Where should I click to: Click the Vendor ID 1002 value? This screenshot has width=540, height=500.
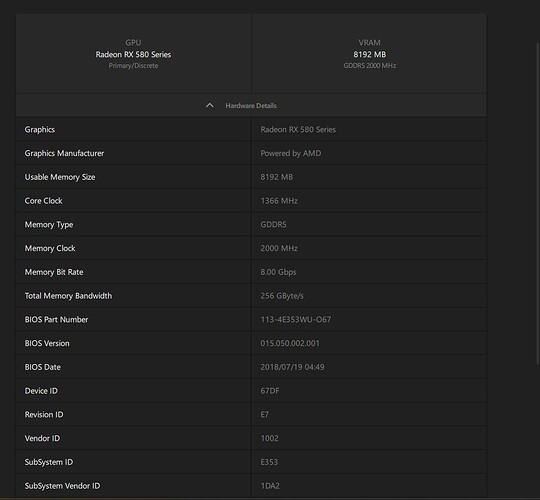pyautogui.click(x=269, y=438)
